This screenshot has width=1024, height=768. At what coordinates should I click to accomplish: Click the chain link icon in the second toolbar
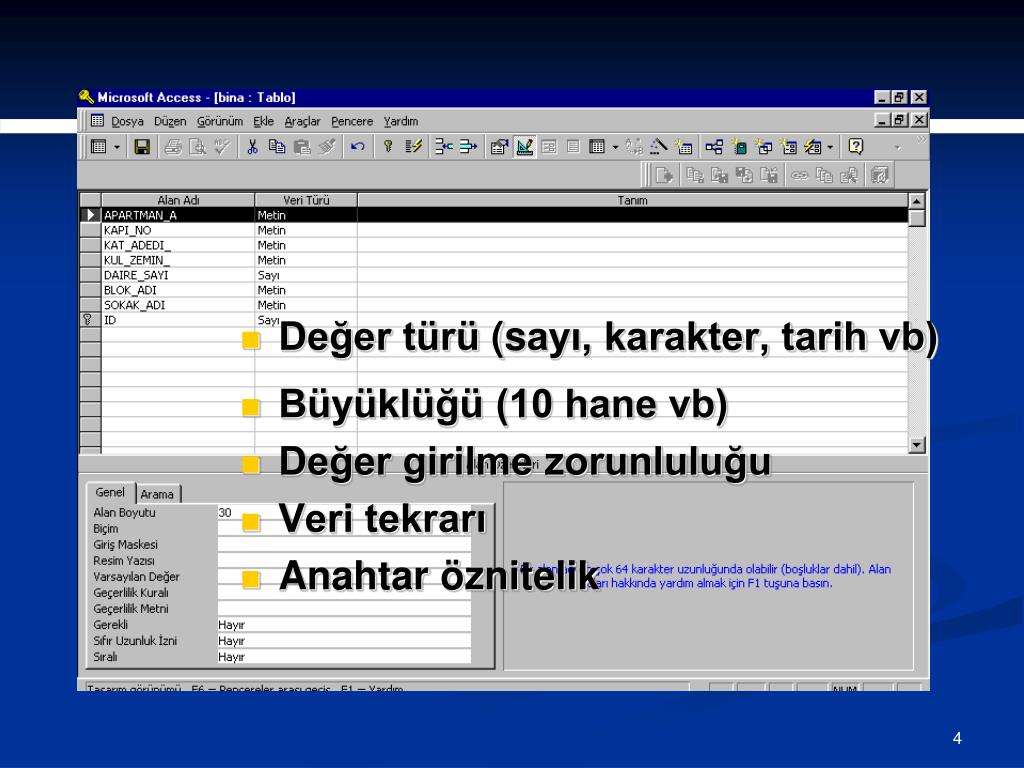(x=799, y=175)
